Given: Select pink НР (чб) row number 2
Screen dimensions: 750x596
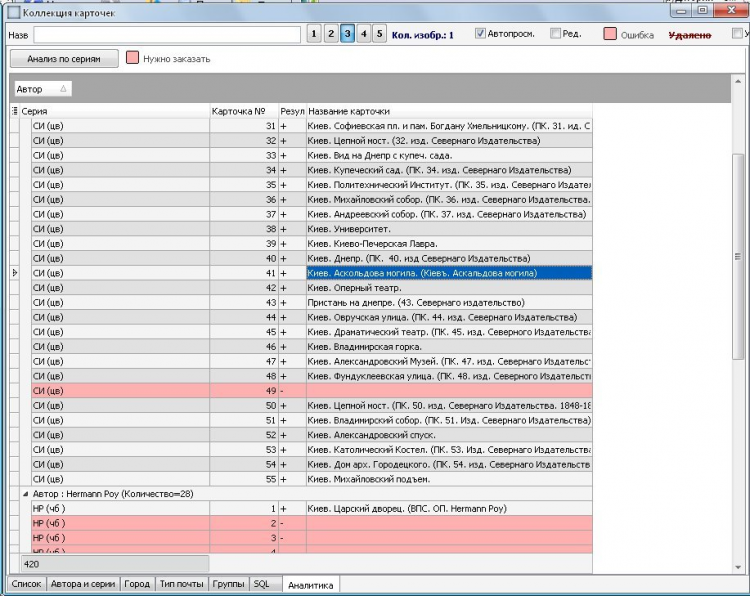Looking at the screenshot, I should point(312,523).
